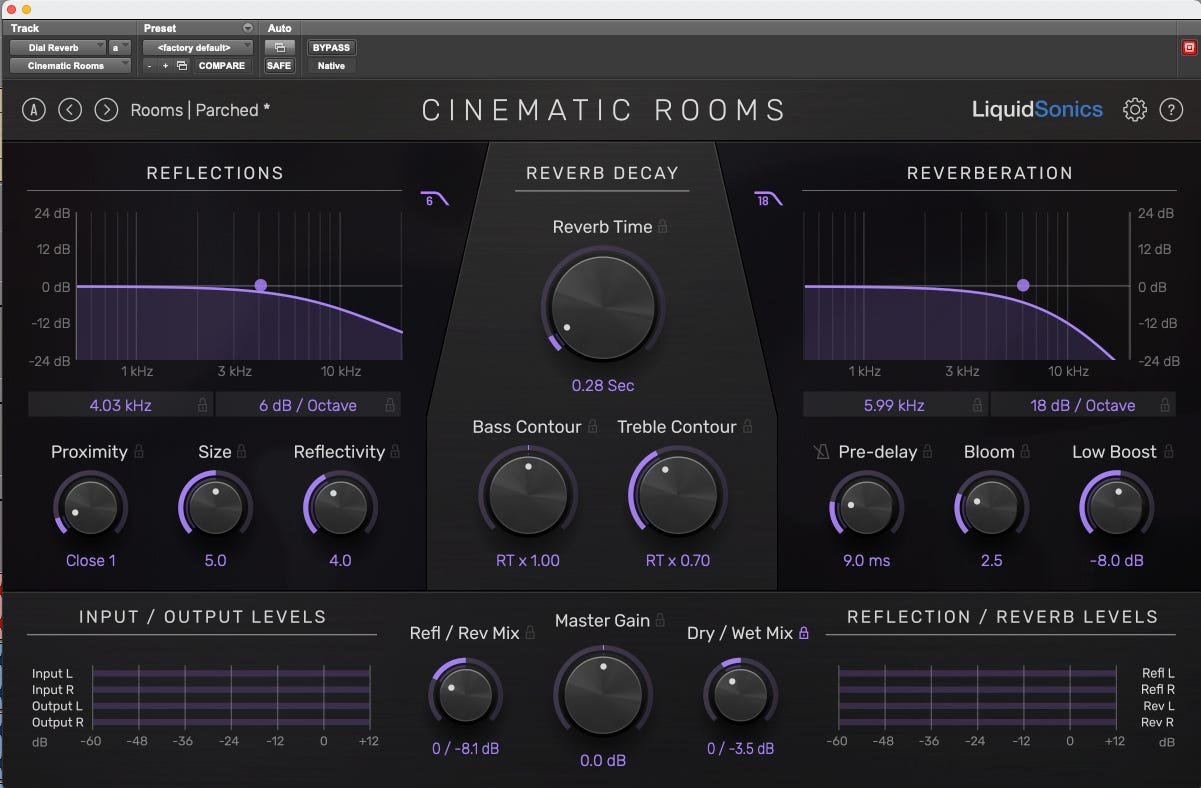The height and width of the screenshot is (788, 1201).
Task: Click the Low Boost knob
Action: click(x=1116, y=507)
